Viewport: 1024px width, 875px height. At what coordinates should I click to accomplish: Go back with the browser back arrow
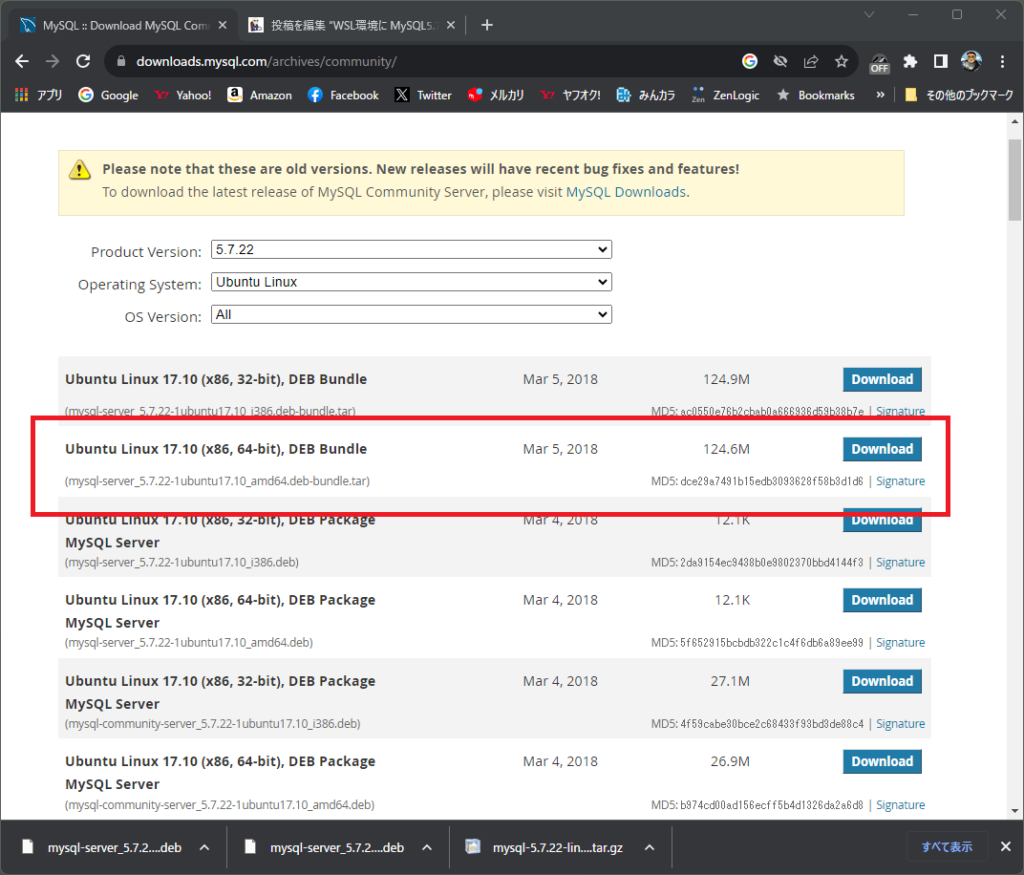[x=22, y=61]
